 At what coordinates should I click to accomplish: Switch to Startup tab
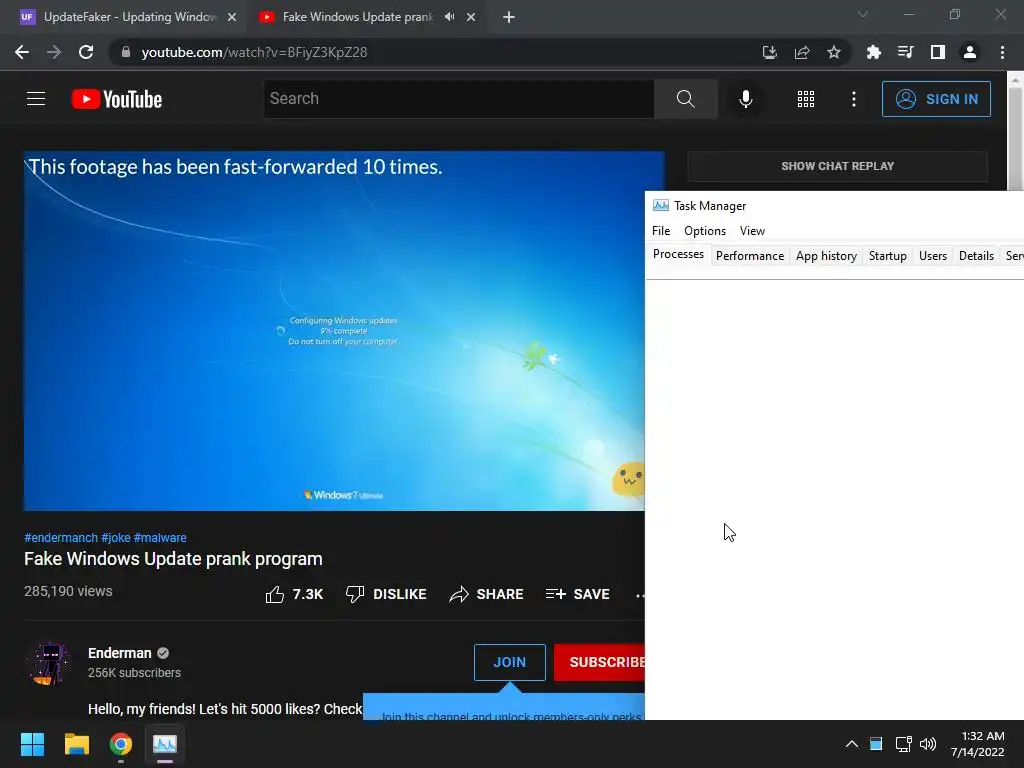[888, 256]
